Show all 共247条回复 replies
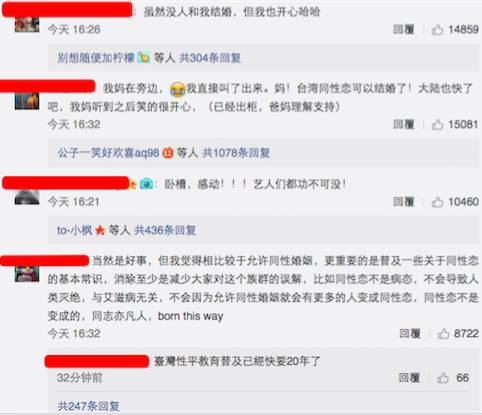 pyautogui.click(x=88, y=406)
